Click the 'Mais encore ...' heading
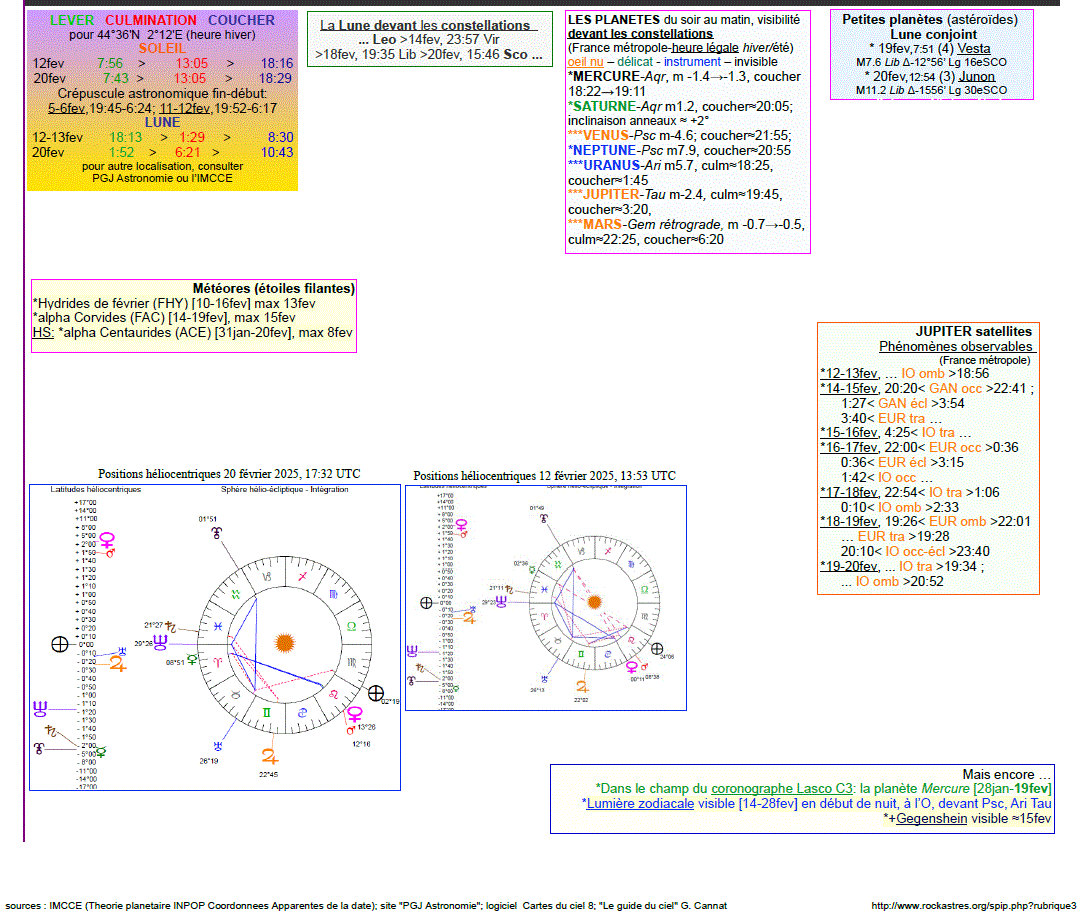Viewport: 1087px width, 919px height. coord(1007,774)
